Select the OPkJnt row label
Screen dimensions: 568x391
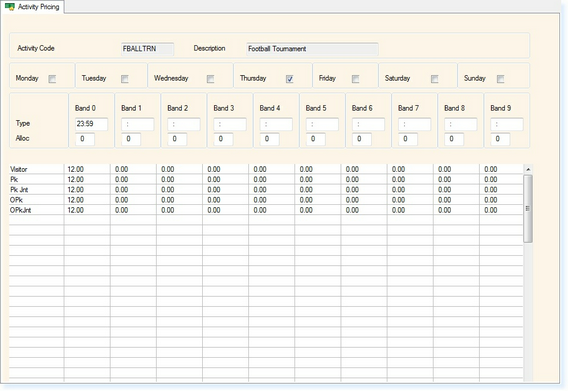[x=21, y=210]
